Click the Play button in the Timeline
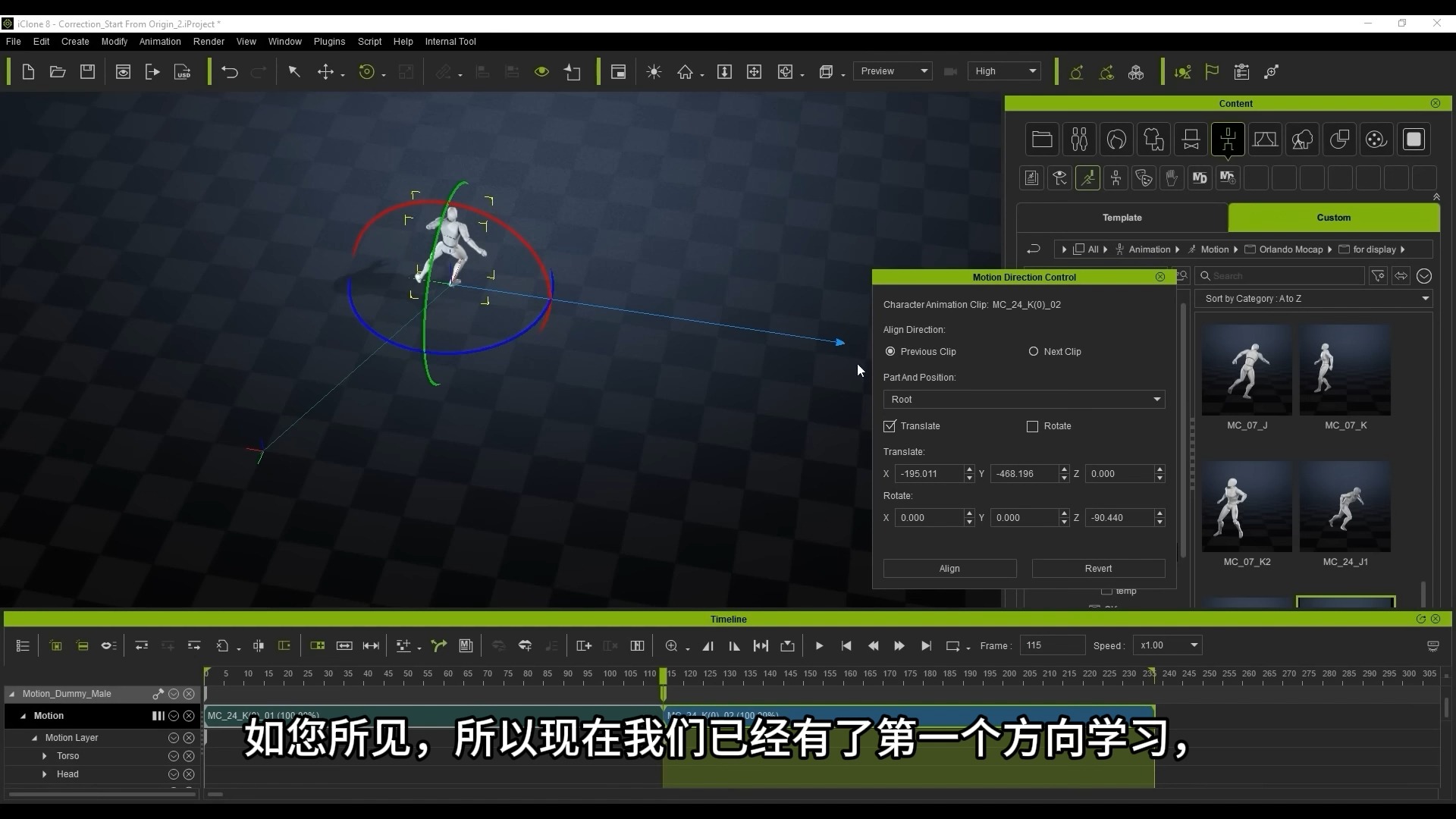1456x819 pixels. point(819,645)
